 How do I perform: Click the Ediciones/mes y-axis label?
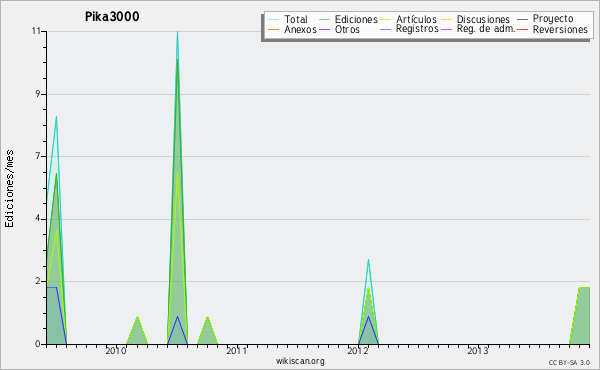pos(10,189)
